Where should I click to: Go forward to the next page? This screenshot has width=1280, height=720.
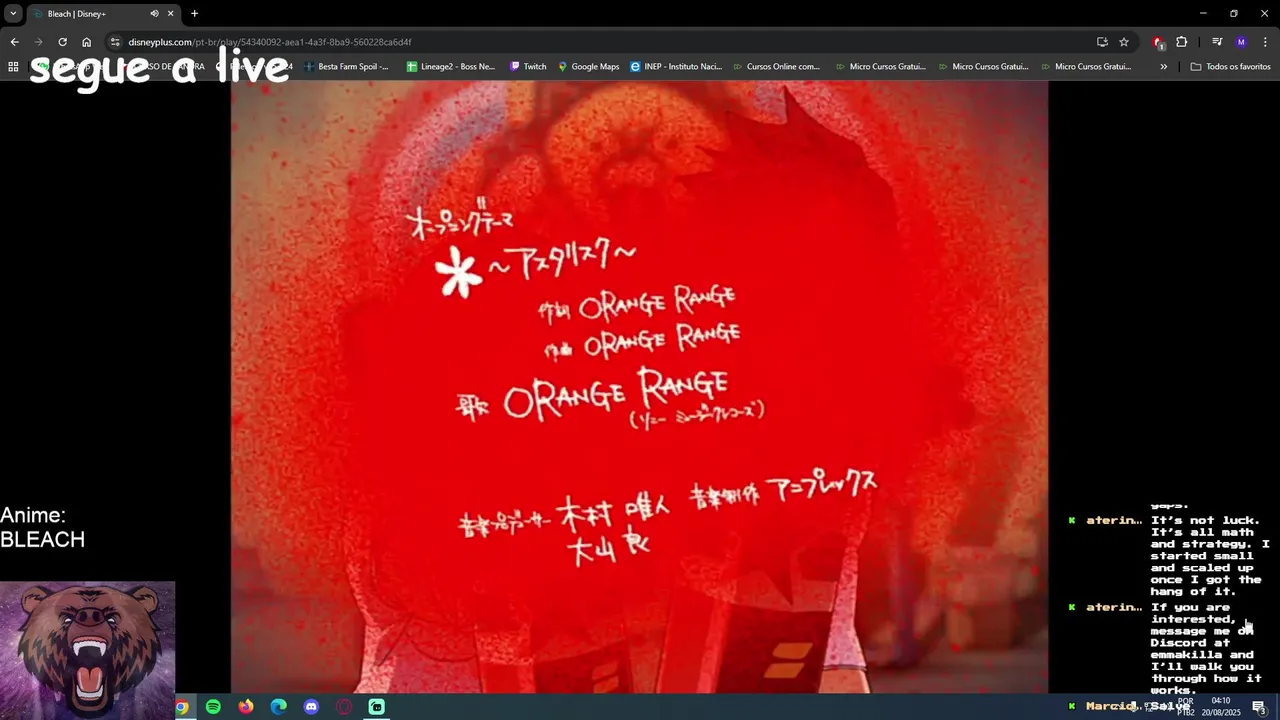coord(38,42)
